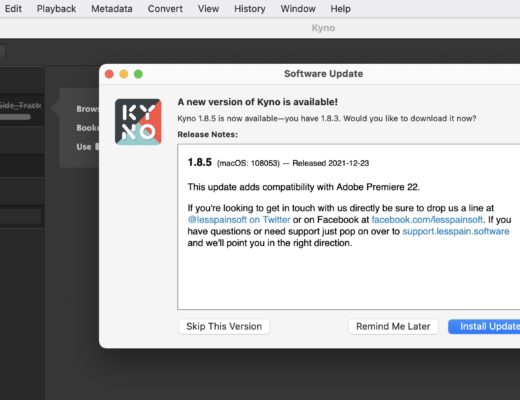Viewport: 520px width, 400px height.
Task: Open the View menu
Action: pos(208,9)
